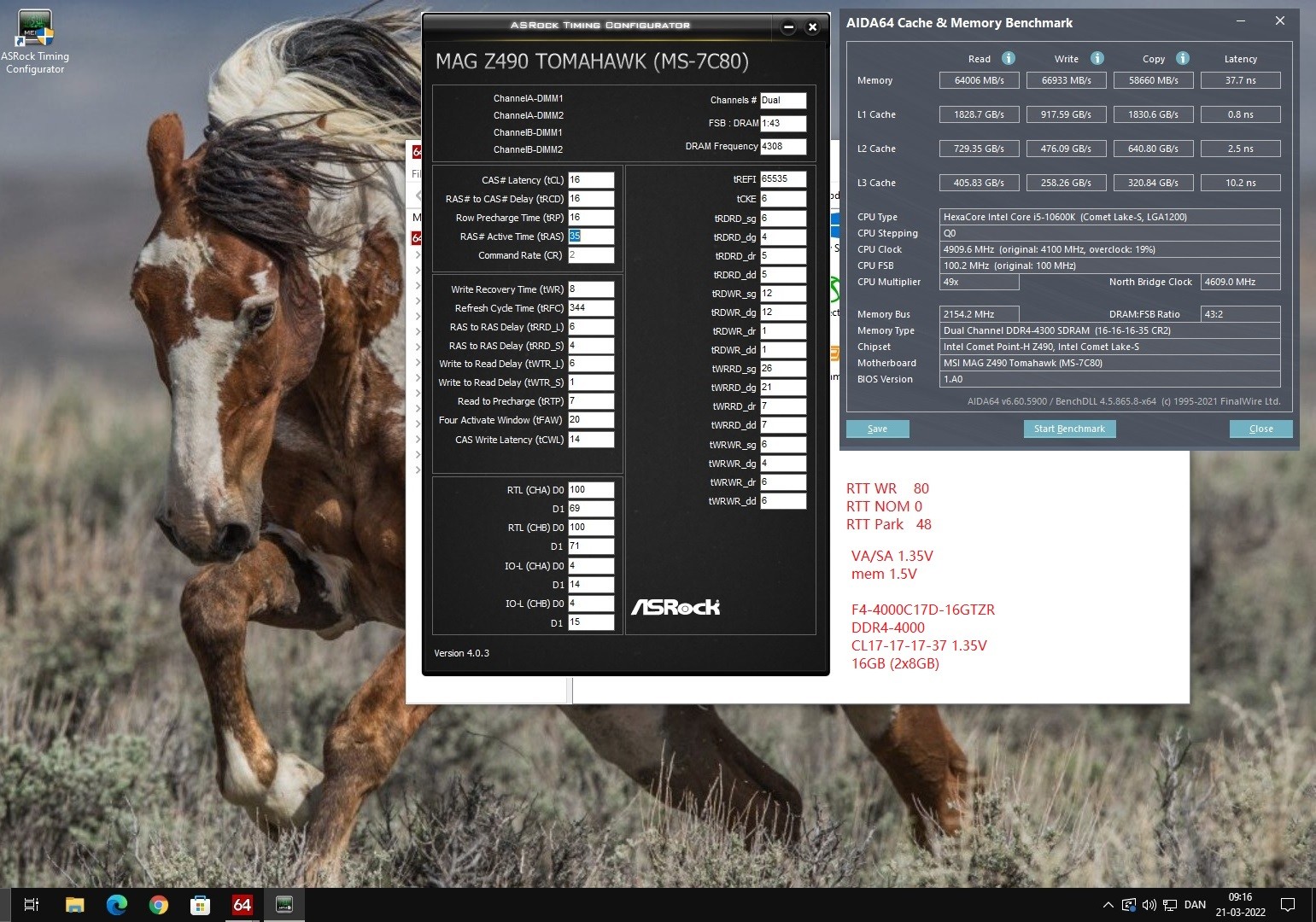Click the tRDWR_sg field

(x=783, y=294)
